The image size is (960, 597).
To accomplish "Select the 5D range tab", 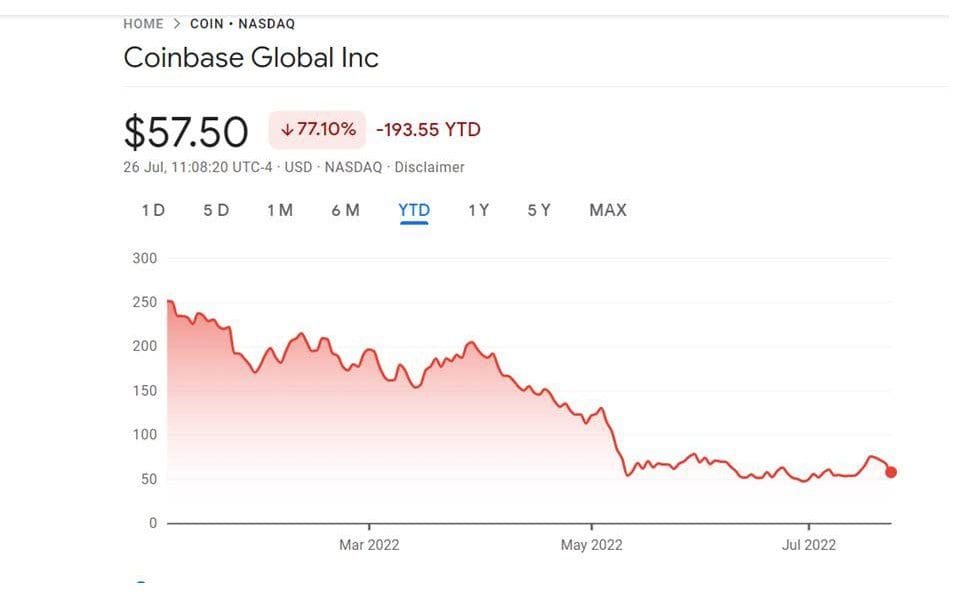I will (x=216, y=210).
